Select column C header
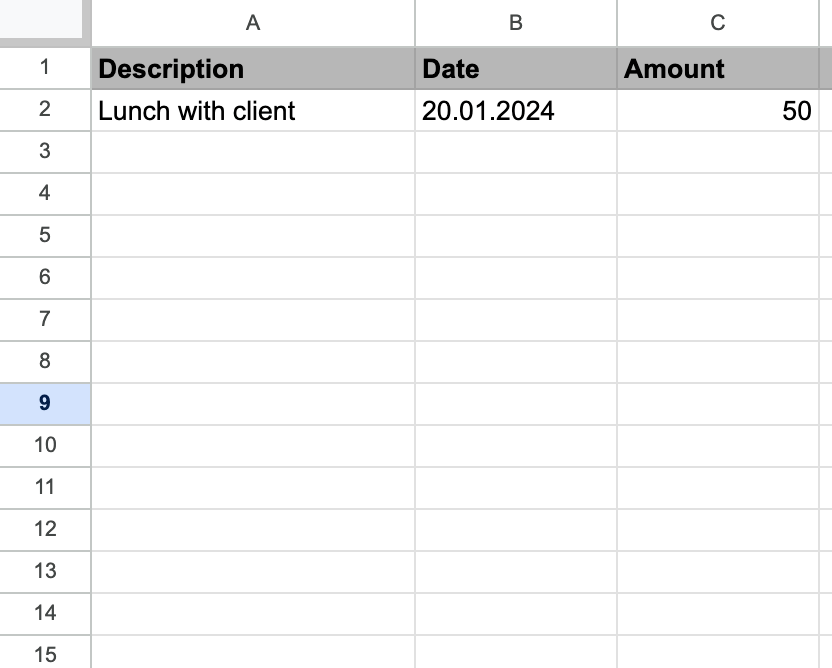This screenshot has height=668, width=832. pos(718,22)
